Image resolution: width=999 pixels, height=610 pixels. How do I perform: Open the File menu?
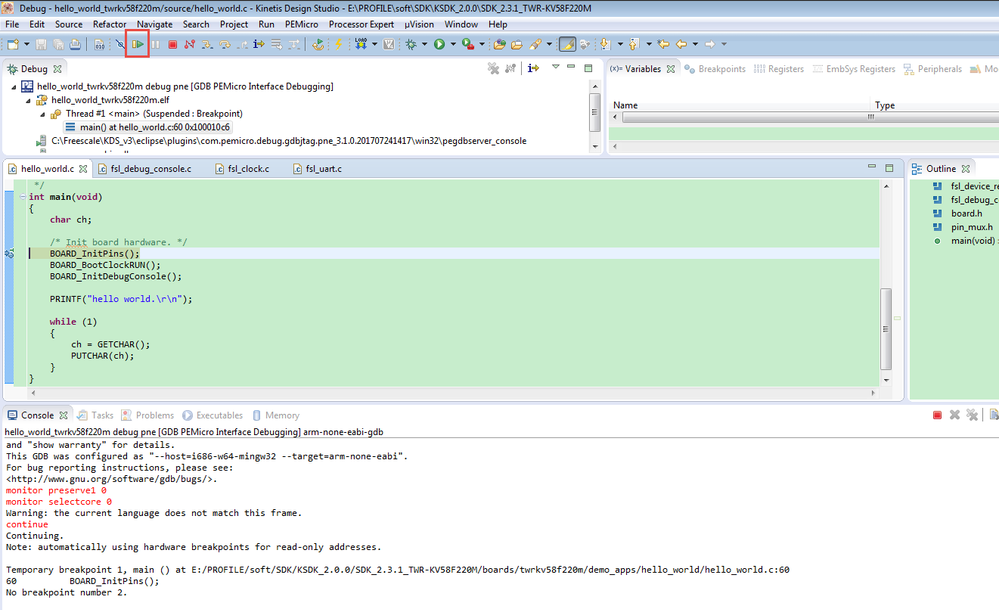pos(12,24)
